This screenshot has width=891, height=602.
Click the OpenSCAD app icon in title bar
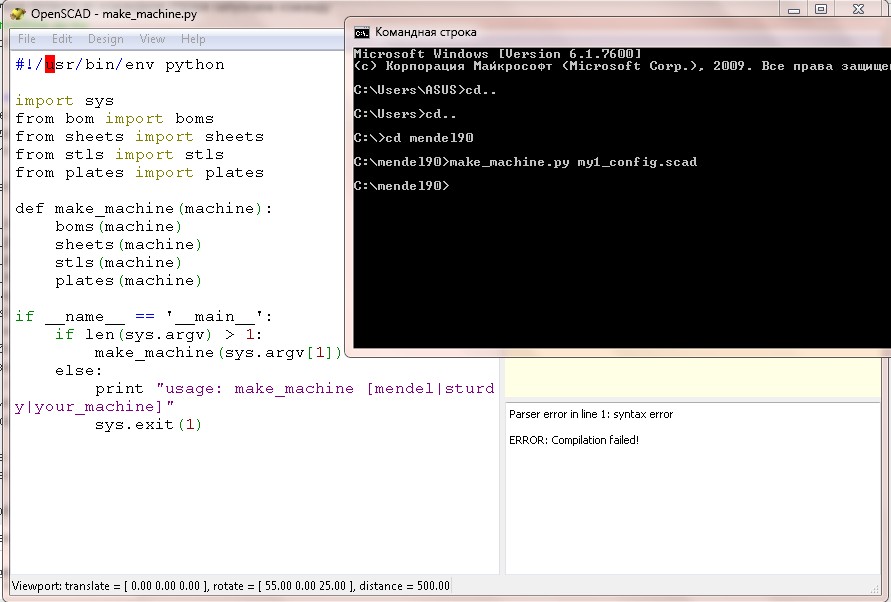(x=17, y=12)
